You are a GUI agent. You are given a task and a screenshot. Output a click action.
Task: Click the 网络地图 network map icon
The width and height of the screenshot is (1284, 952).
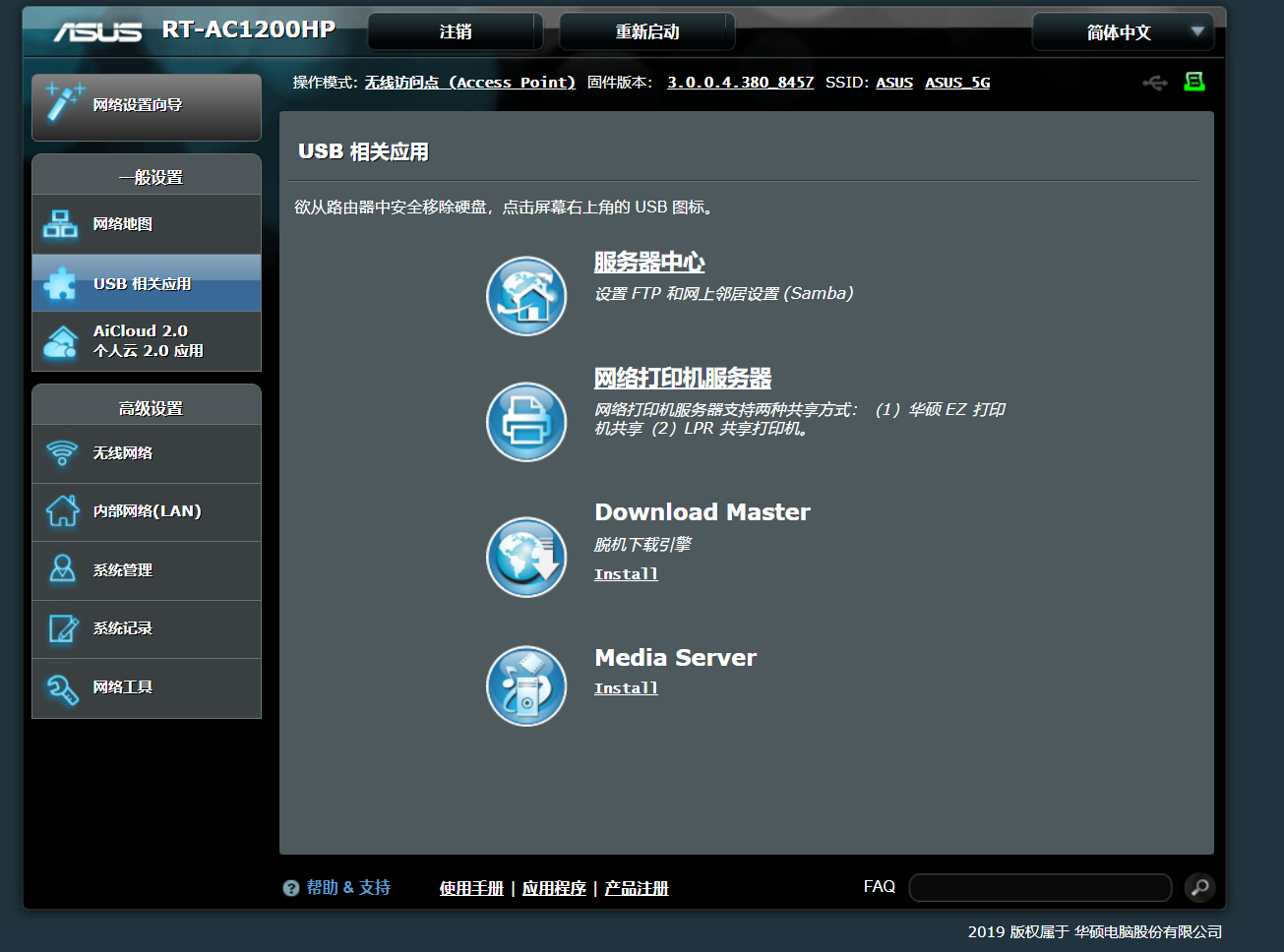[60, 224]
